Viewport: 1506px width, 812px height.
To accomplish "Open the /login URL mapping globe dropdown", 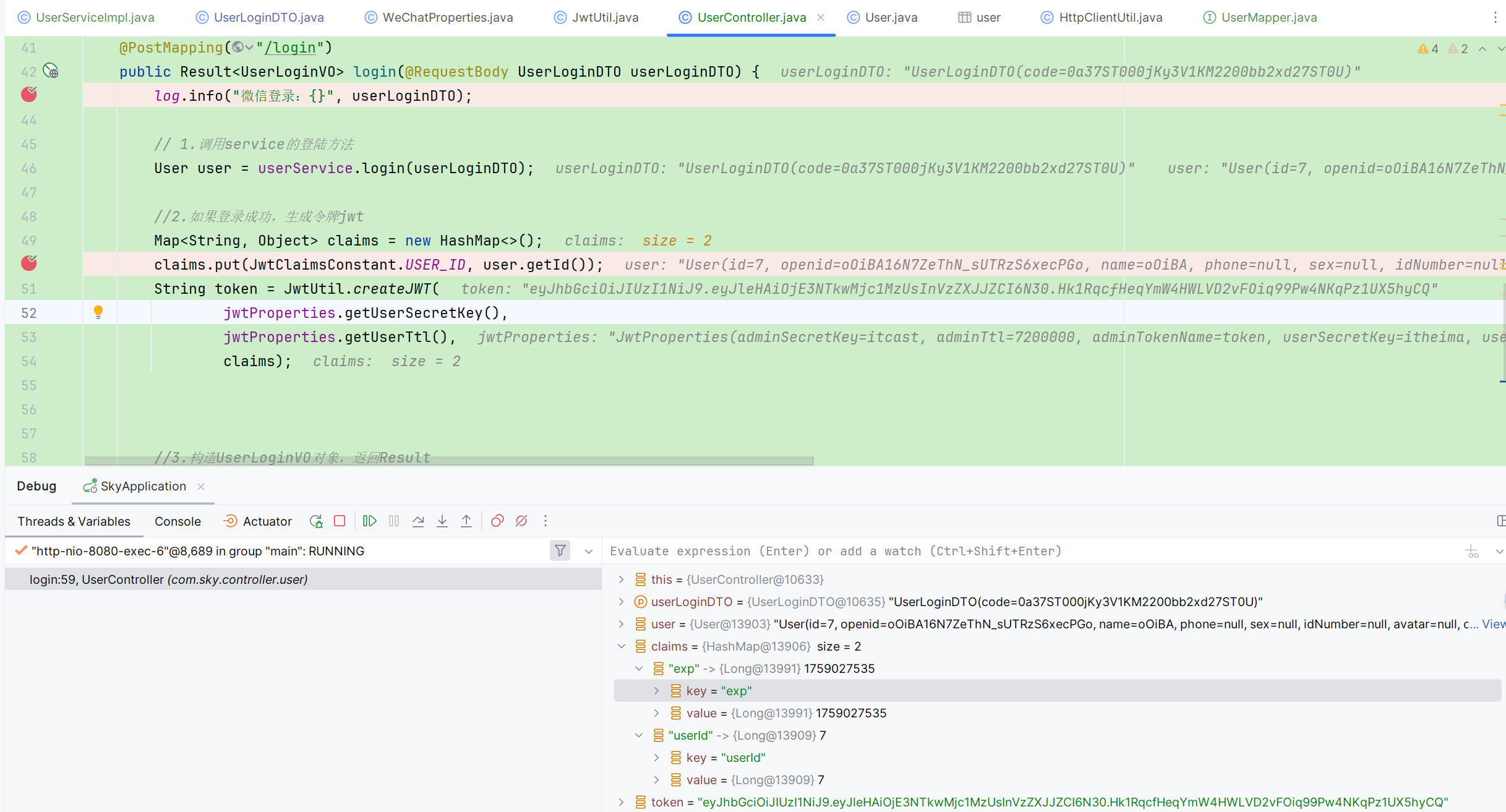I will tap(242, 48).
